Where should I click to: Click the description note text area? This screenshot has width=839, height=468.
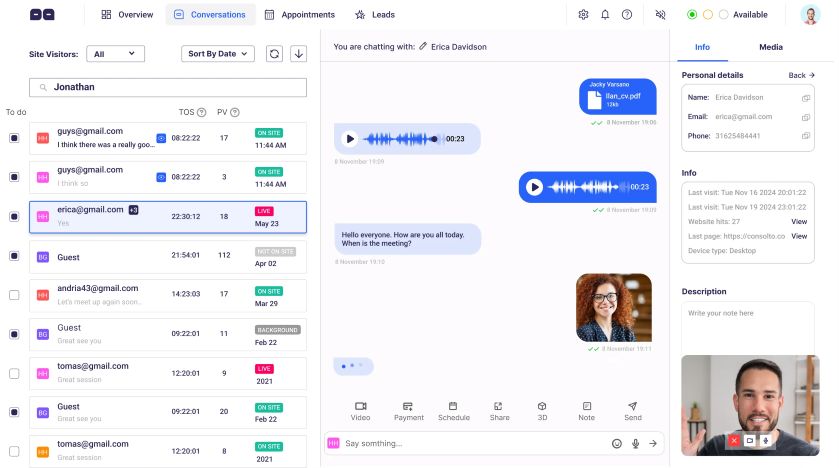tap(748, 326)
